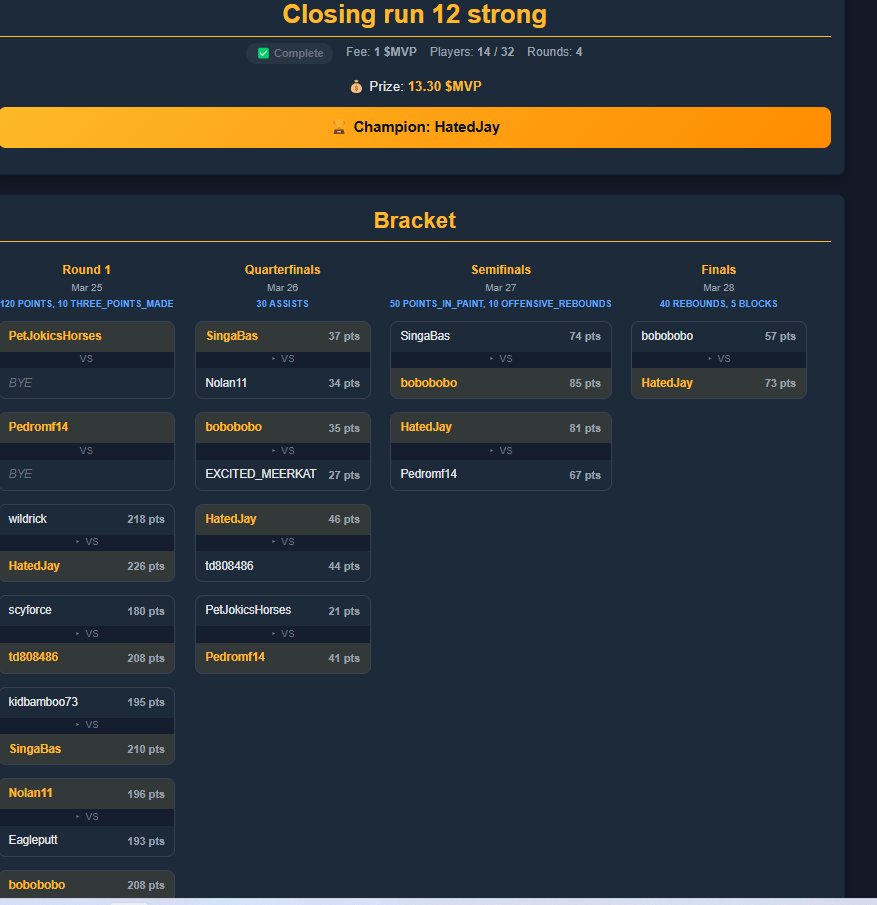Click td808486 44 pts in Quarterfinals
The image size is (877, 905).
click(283, 566)
